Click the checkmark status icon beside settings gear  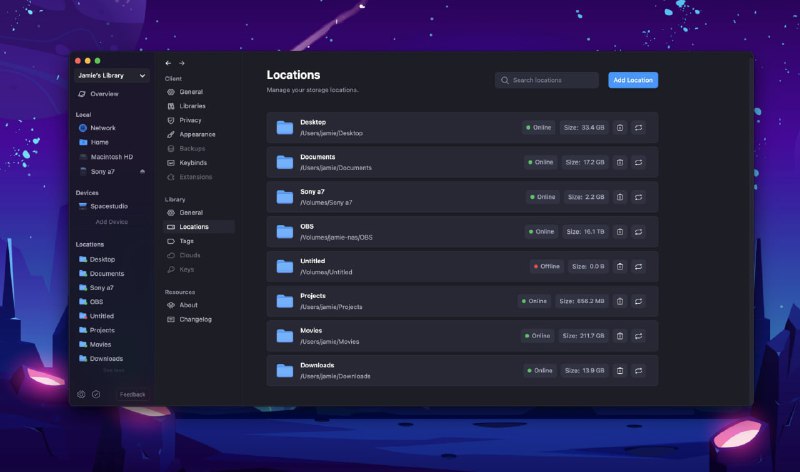96,394
